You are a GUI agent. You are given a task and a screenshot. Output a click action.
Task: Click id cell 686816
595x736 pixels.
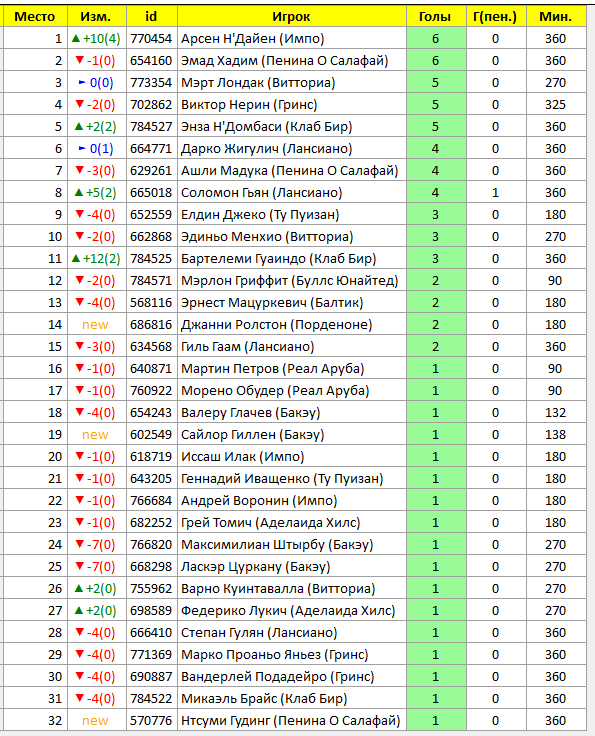pos(151,325)
